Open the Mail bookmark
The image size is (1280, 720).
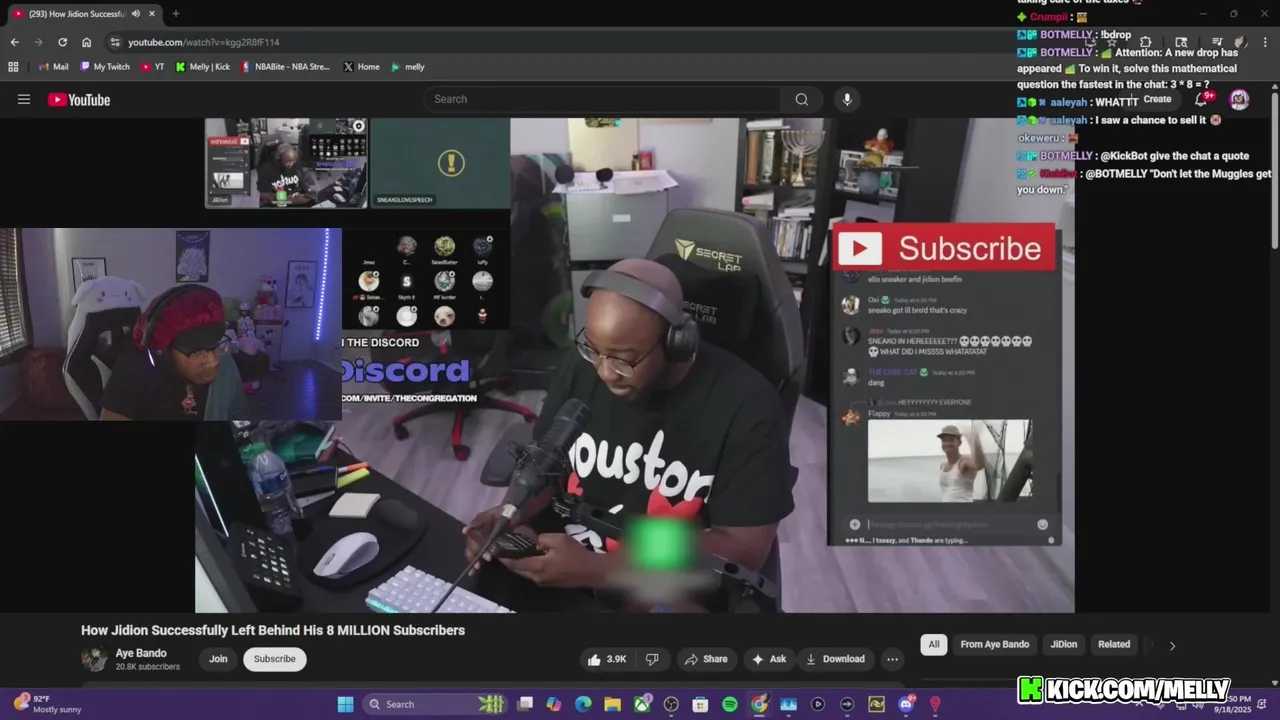pos(54,67)
